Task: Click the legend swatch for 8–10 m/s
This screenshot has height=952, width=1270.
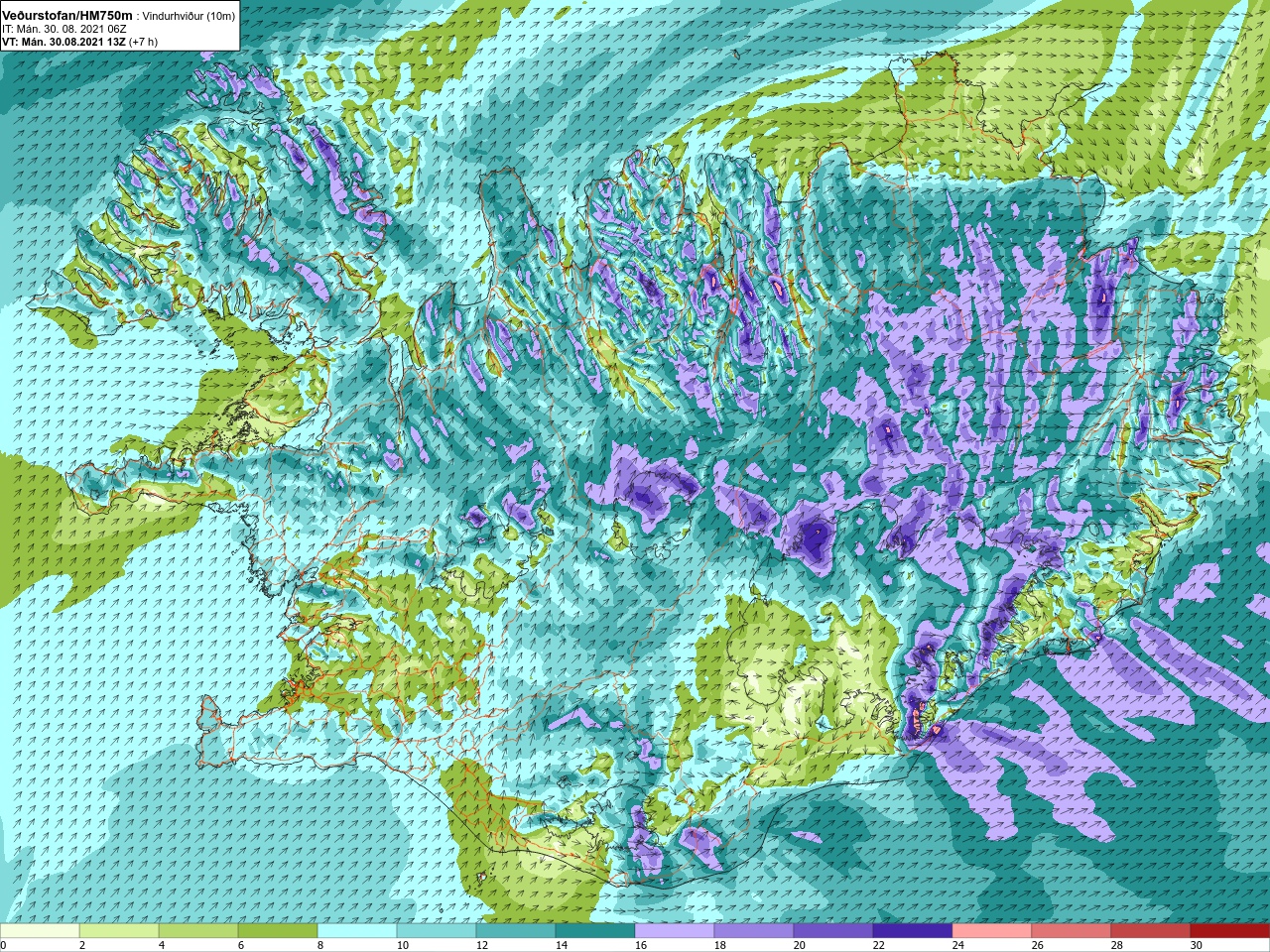Action: (x=357, y=931)
